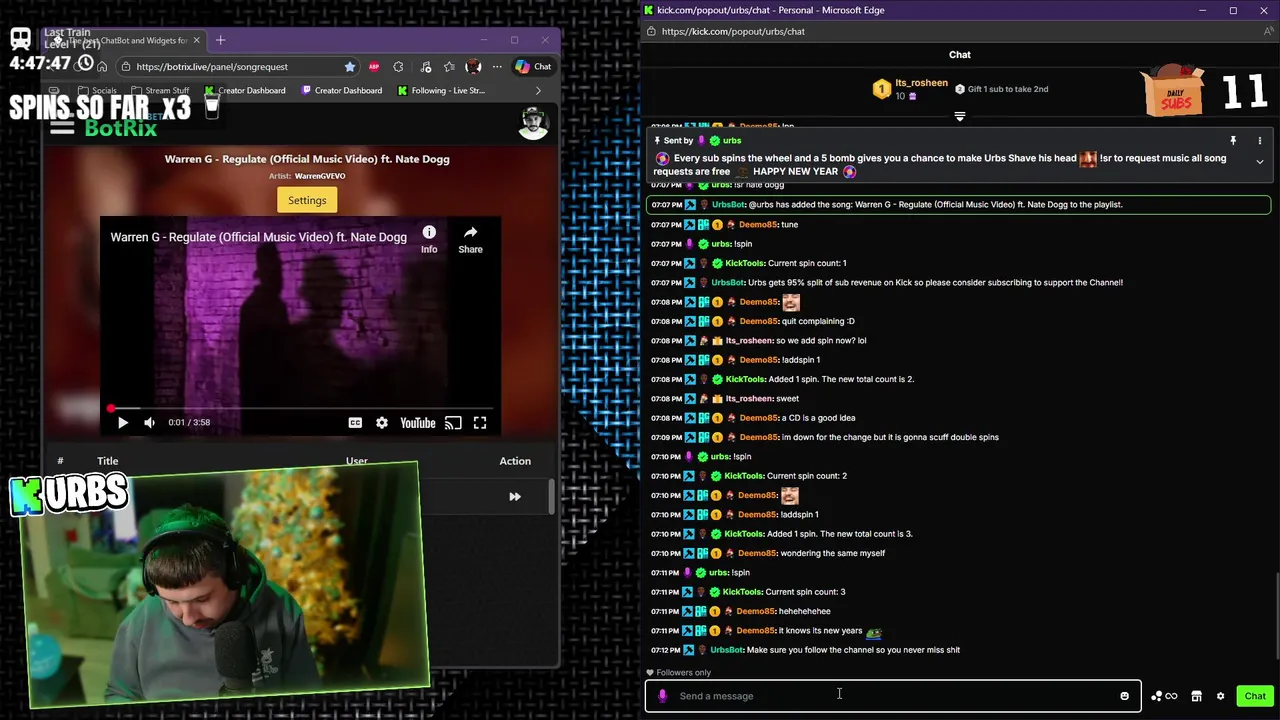Open the video on YouTube via logo
Image resolution: width=1280 pixels, height=720 pixels.
coord(418,423)
